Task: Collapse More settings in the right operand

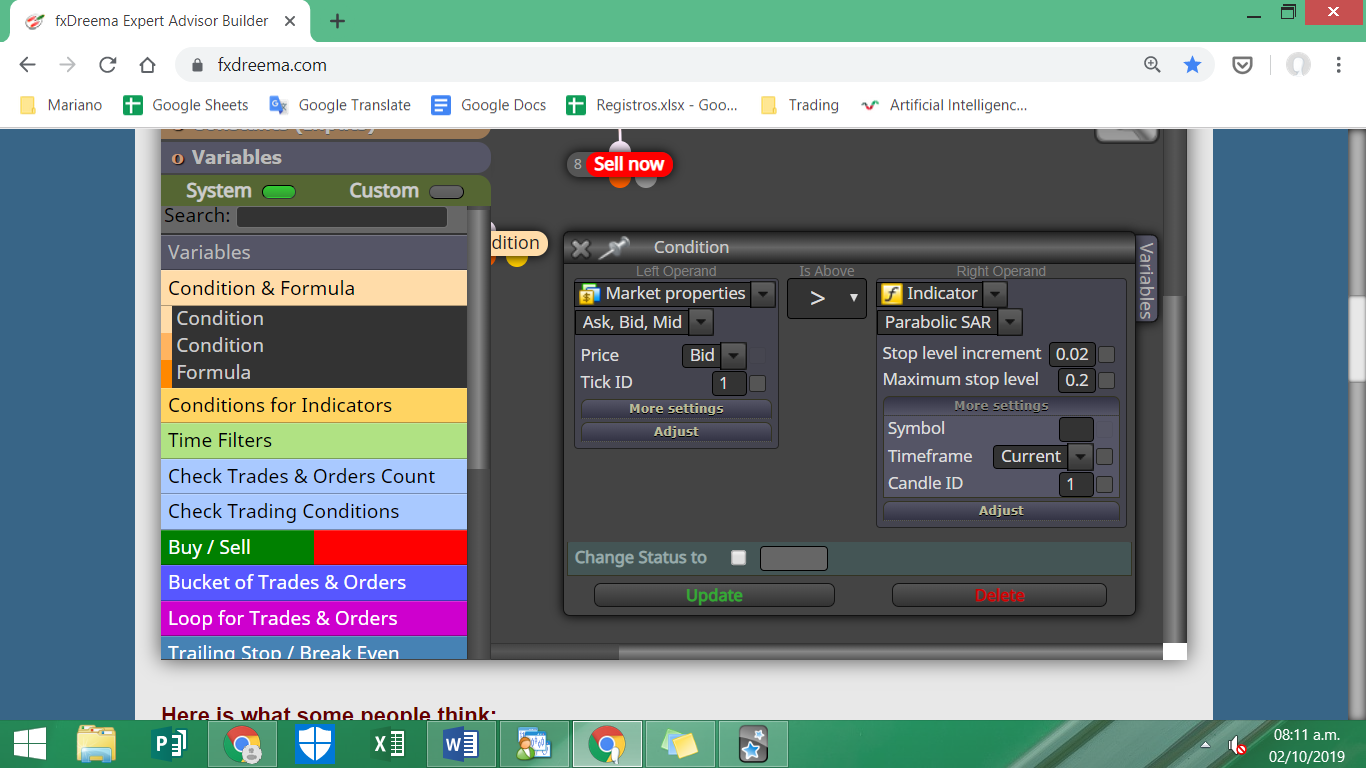Action: [x=1001, y=406]
